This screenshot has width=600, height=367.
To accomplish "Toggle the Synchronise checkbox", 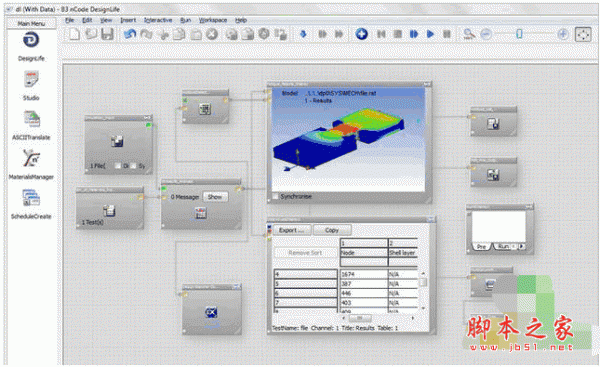I will (275, 196).
